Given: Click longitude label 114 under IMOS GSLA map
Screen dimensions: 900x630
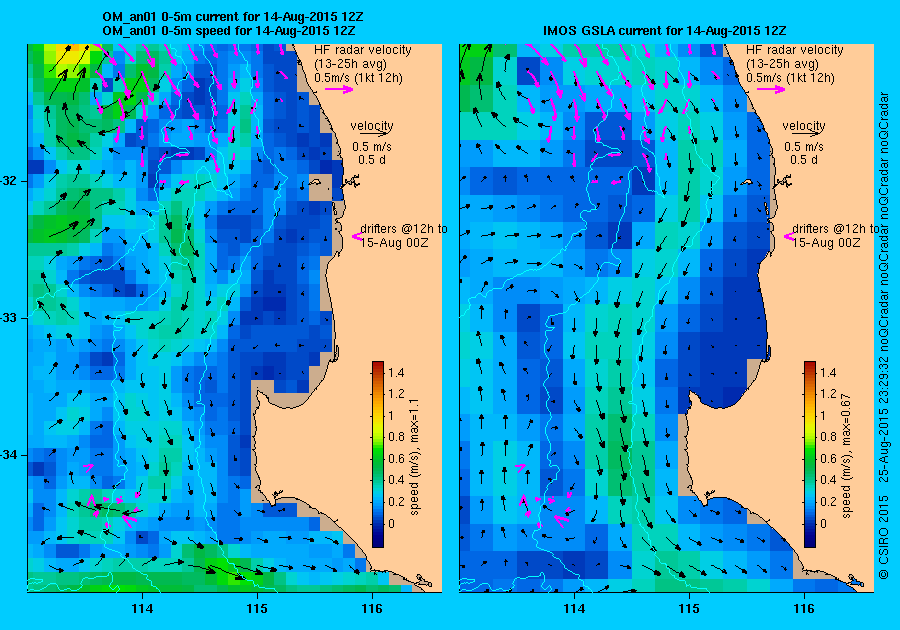Looking at the screenshot, I should point(575,609).
